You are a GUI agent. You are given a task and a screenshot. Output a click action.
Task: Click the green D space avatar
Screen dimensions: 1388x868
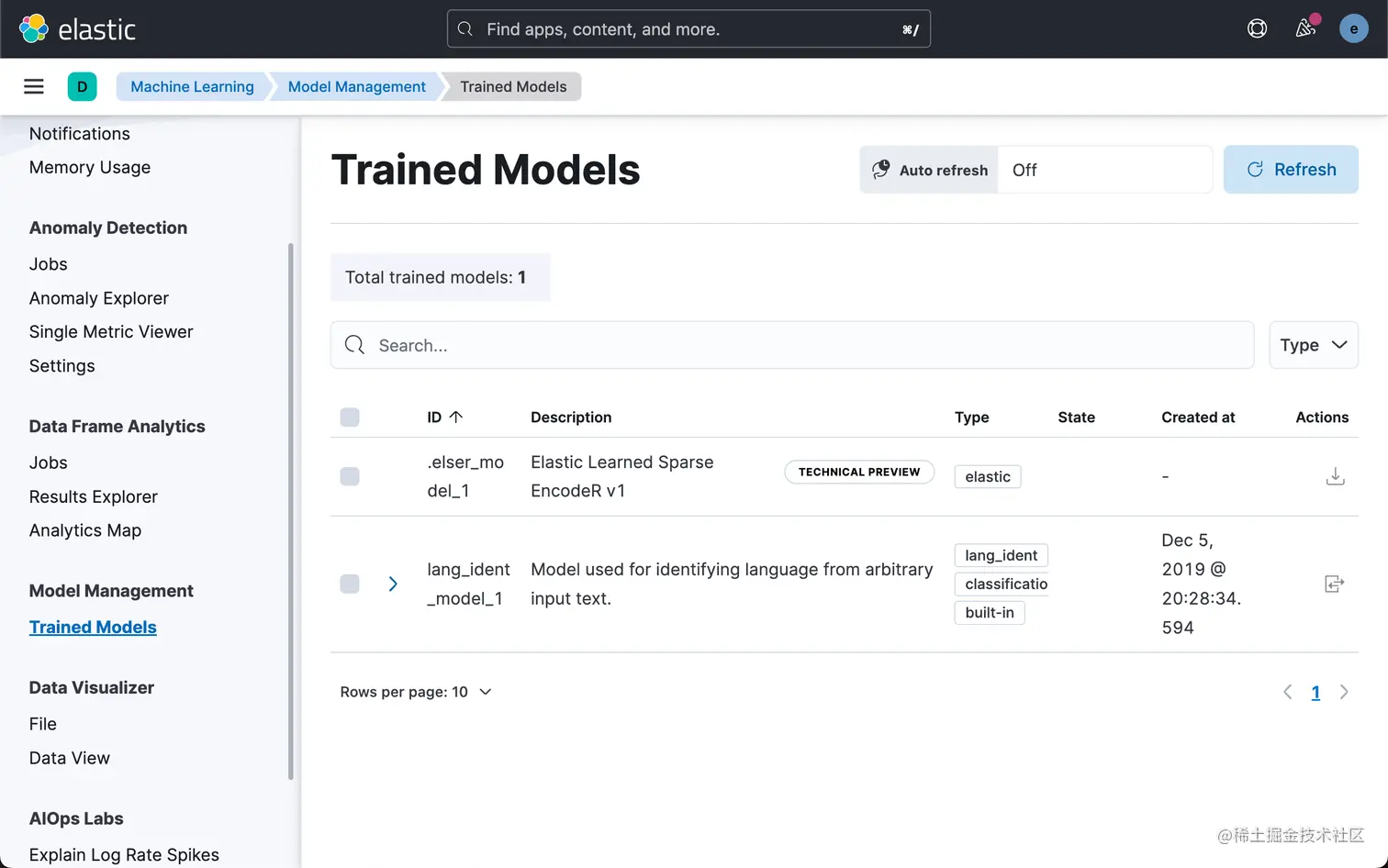coord(82,86)
